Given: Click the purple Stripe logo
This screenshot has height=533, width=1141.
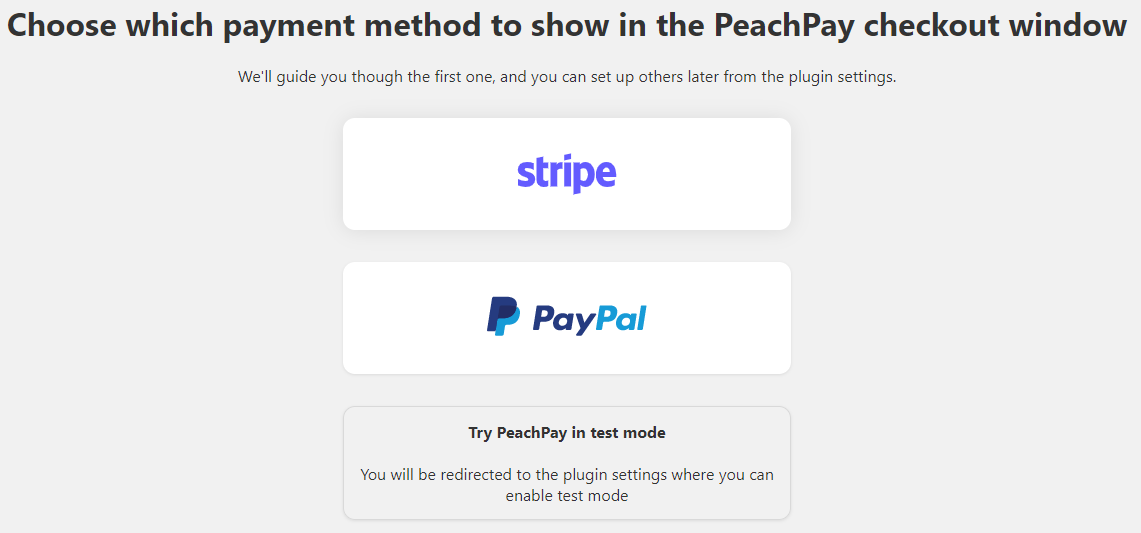Looking at the screenshot, I should click(x=566, y=175).
